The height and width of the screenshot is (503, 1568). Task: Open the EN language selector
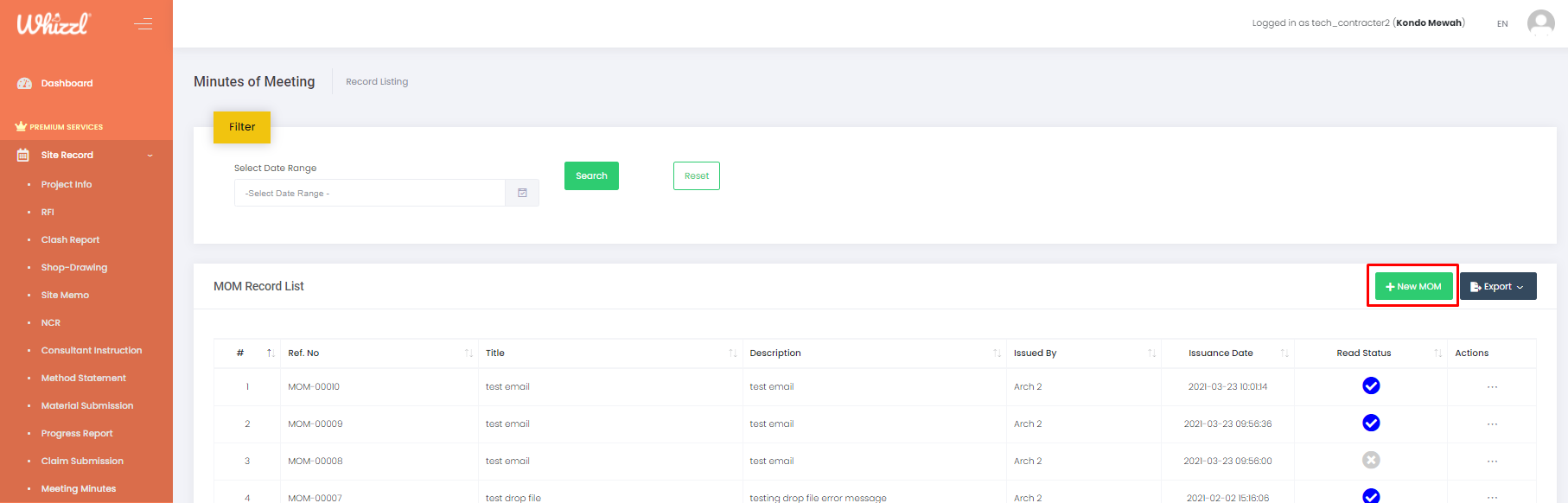coord(1502,24)
